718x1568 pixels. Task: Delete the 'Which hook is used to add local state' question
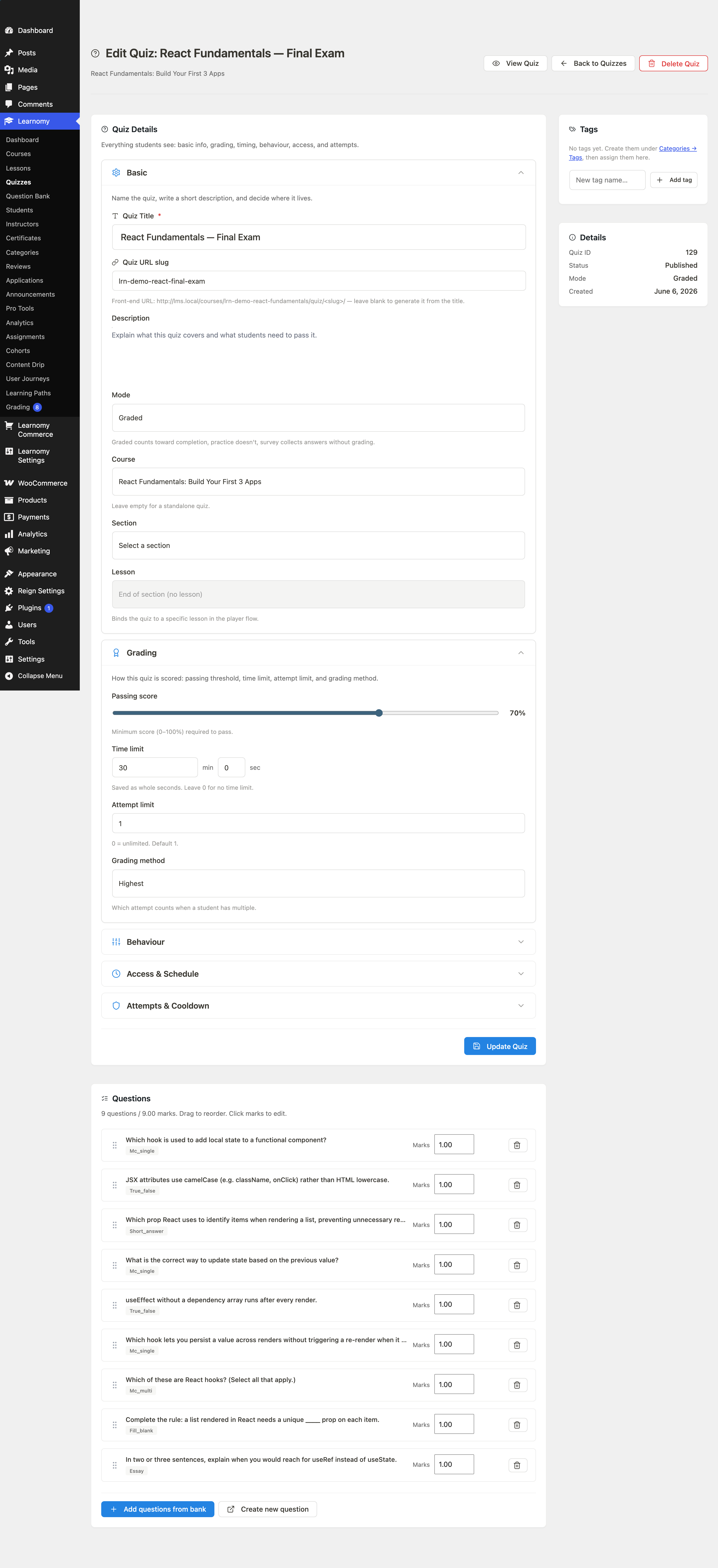tap(517, 1145)
